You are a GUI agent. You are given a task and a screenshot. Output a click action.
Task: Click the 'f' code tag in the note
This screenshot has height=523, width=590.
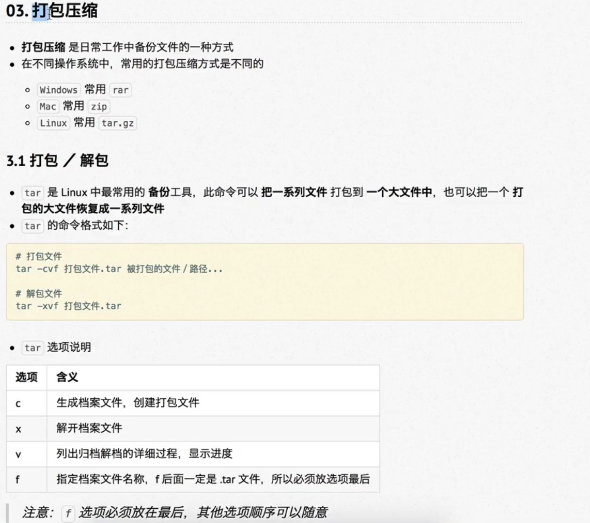point(68,513)
